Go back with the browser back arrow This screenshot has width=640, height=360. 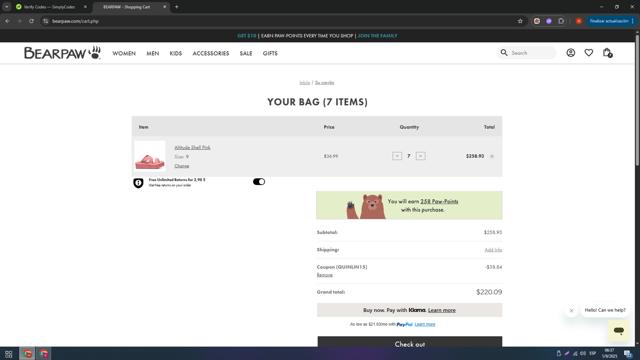[x=7, y=21]
